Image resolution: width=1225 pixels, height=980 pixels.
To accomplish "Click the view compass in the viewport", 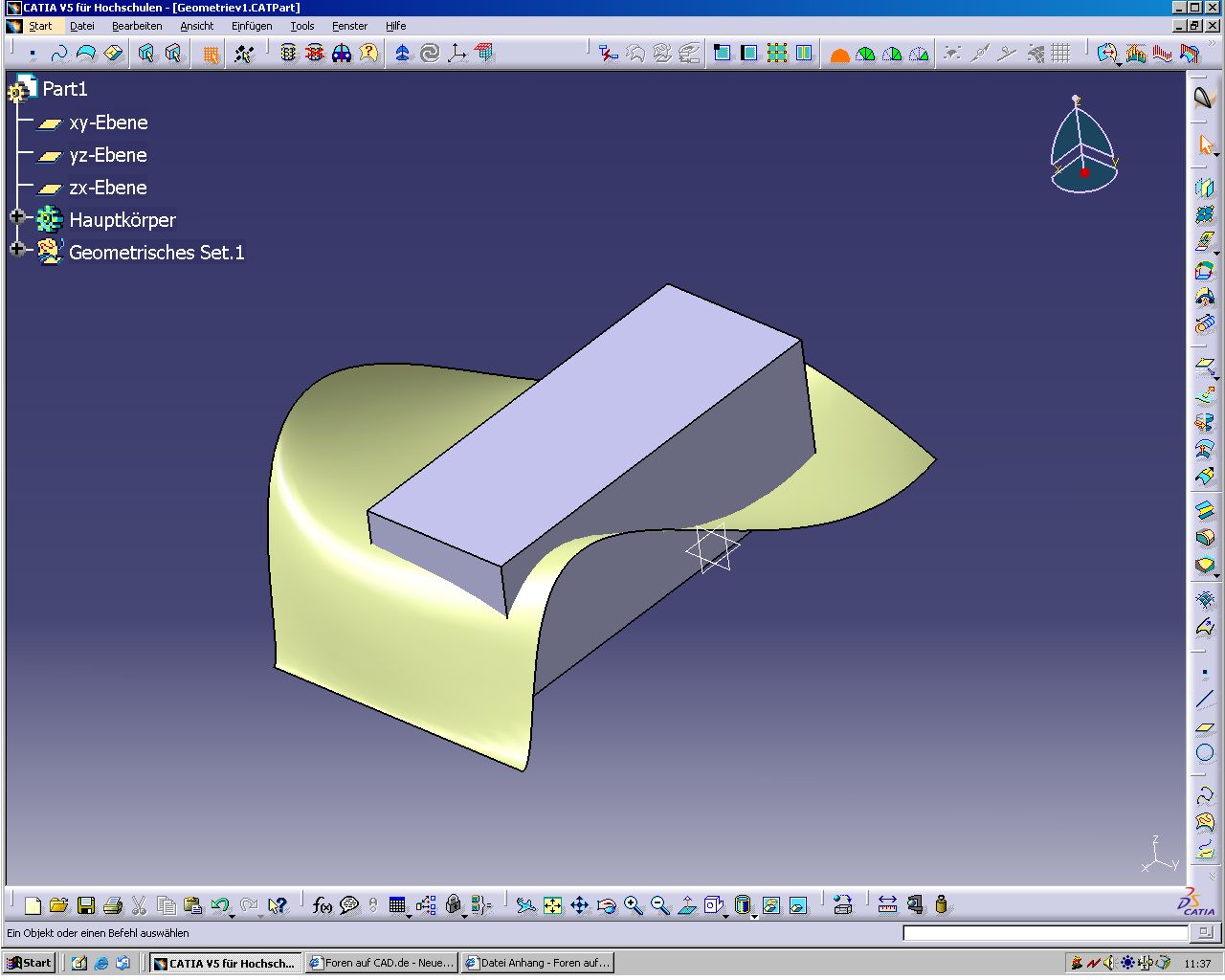I will (x=1082, y=144).
